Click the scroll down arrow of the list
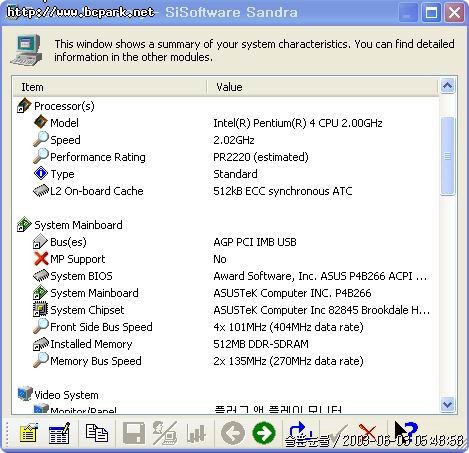This screenshot has height=453, width=469. 447,404
